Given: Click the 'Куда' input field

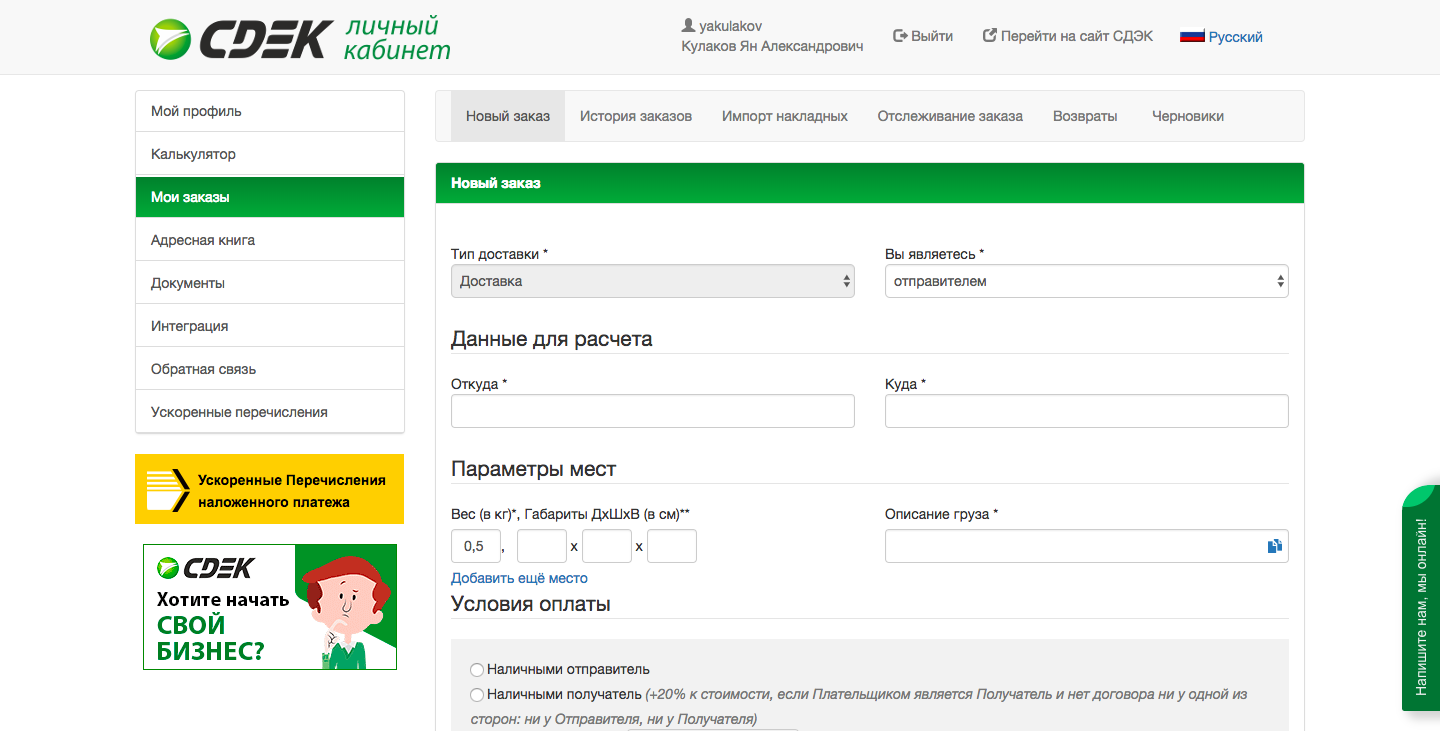Looking at the screenshot, I should point(1086,411).
